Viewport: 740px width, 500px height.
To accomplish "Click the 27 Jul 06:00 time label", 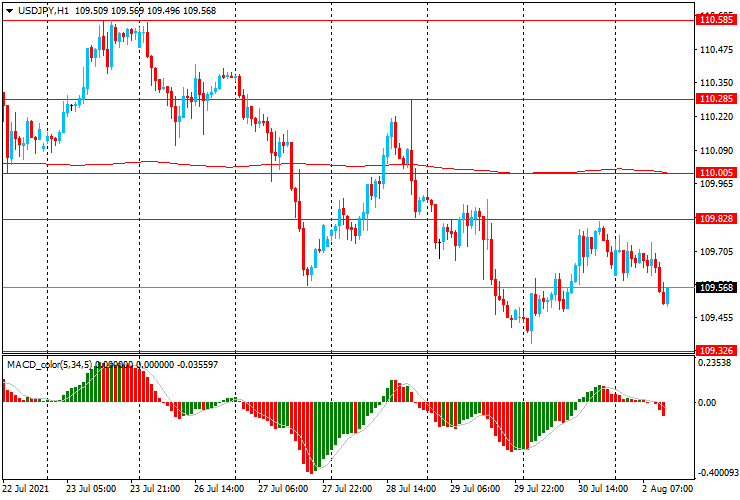I will coord(283,489).
